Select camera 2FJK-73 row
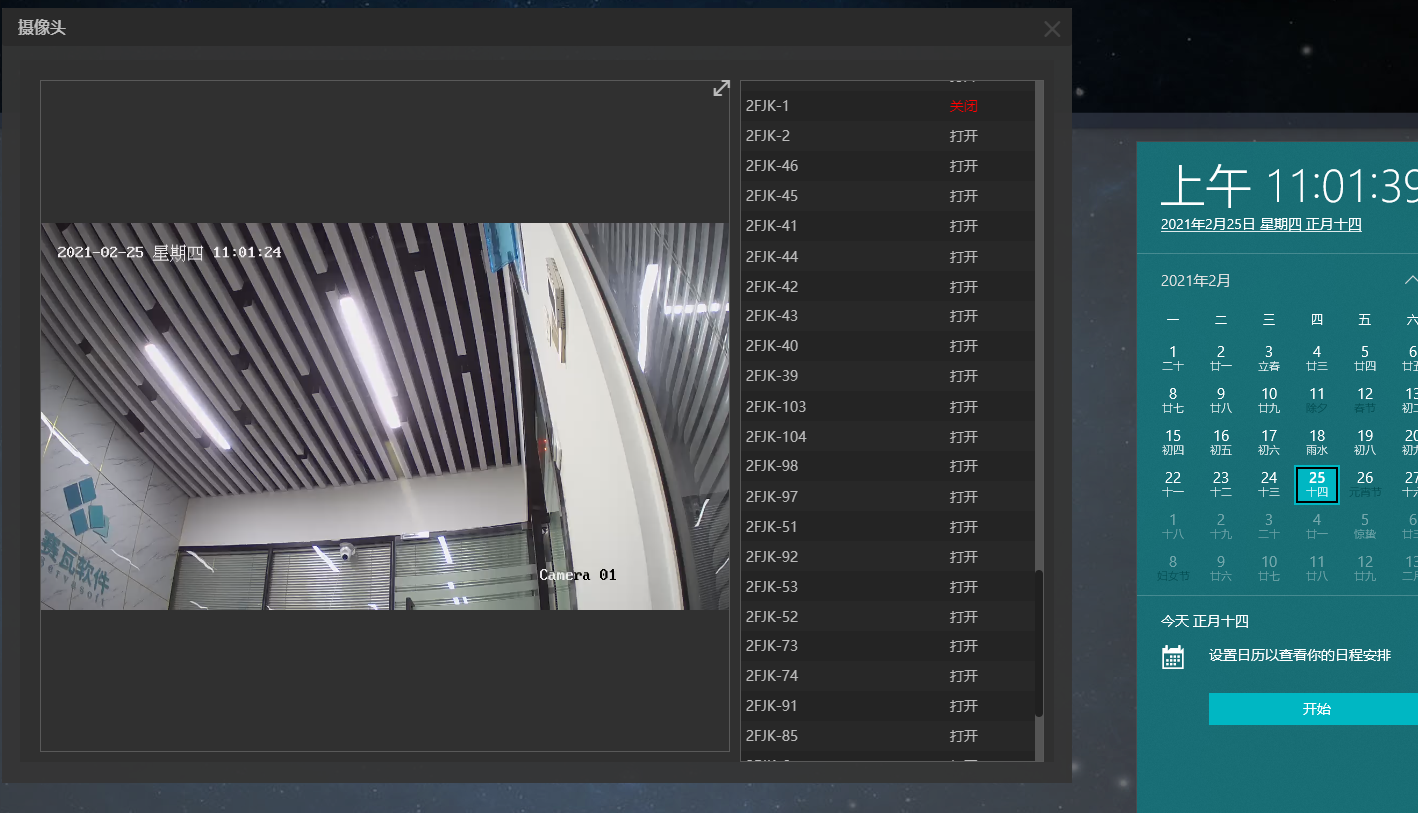 [887, 646]
